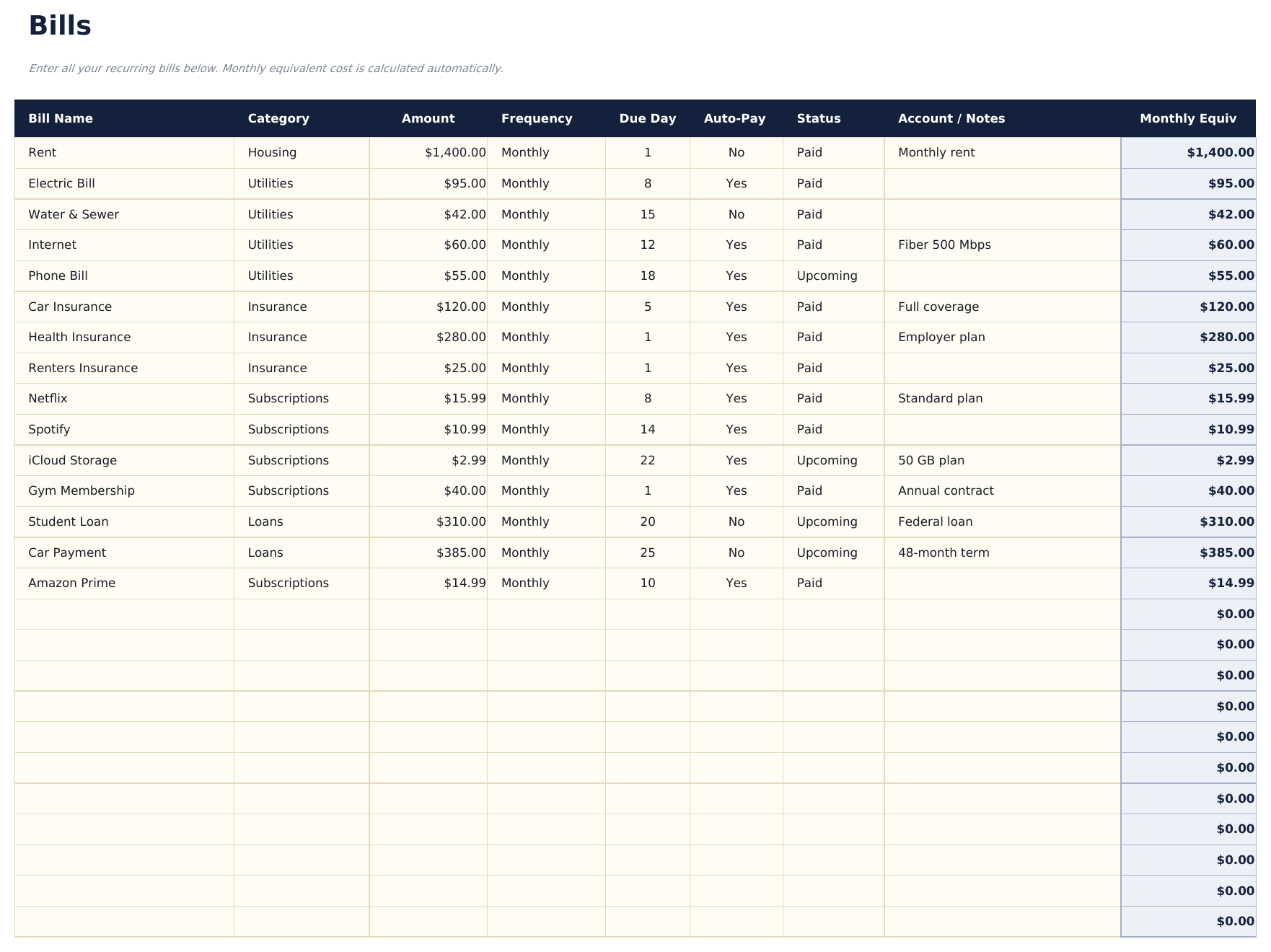Toggle Auto-Pay for Water & Sewer
1271x952 pixels.
coord(735,214)
